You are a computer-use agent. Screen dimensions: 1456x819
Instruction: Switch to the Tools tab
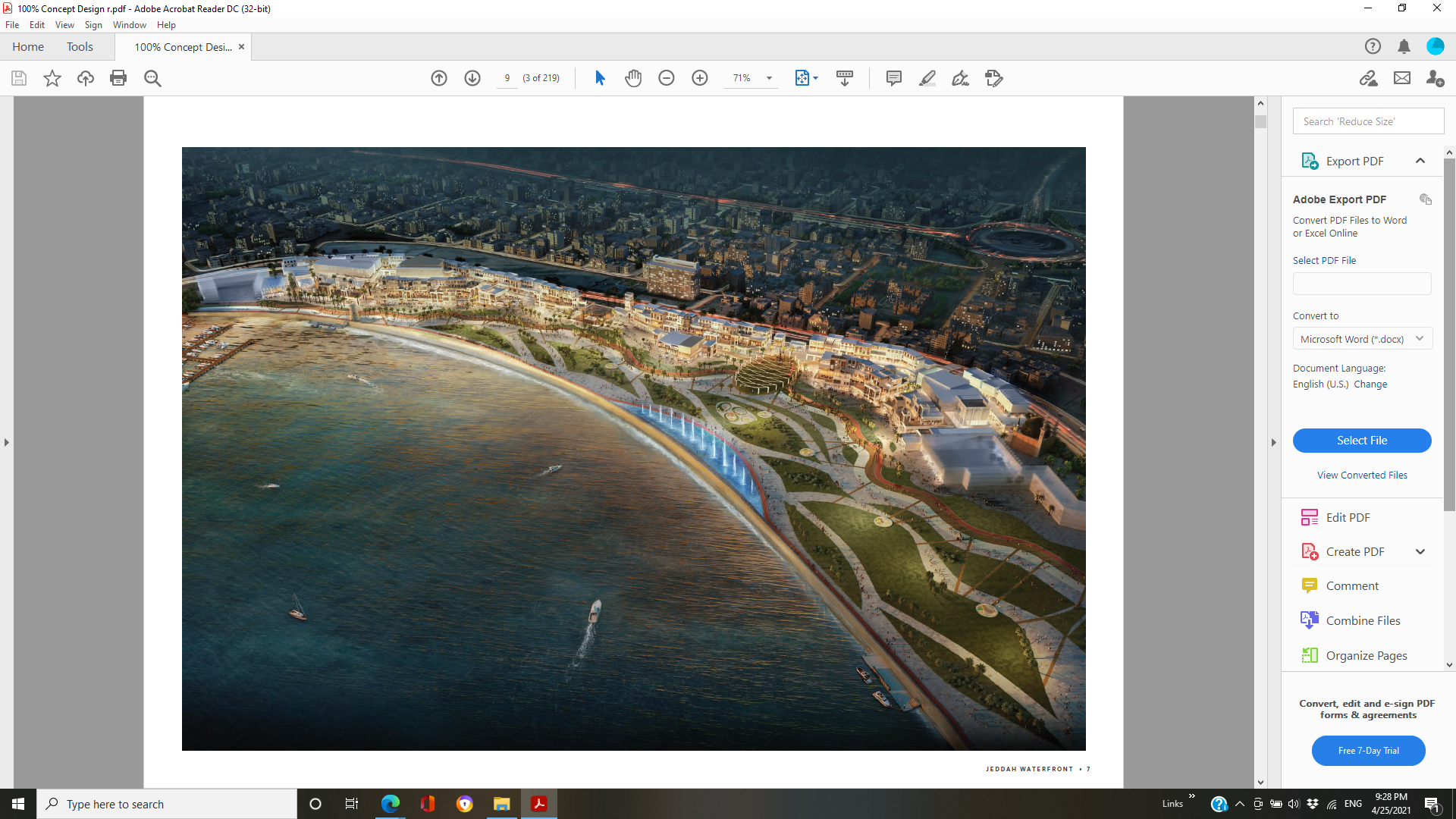coord(80,46)
